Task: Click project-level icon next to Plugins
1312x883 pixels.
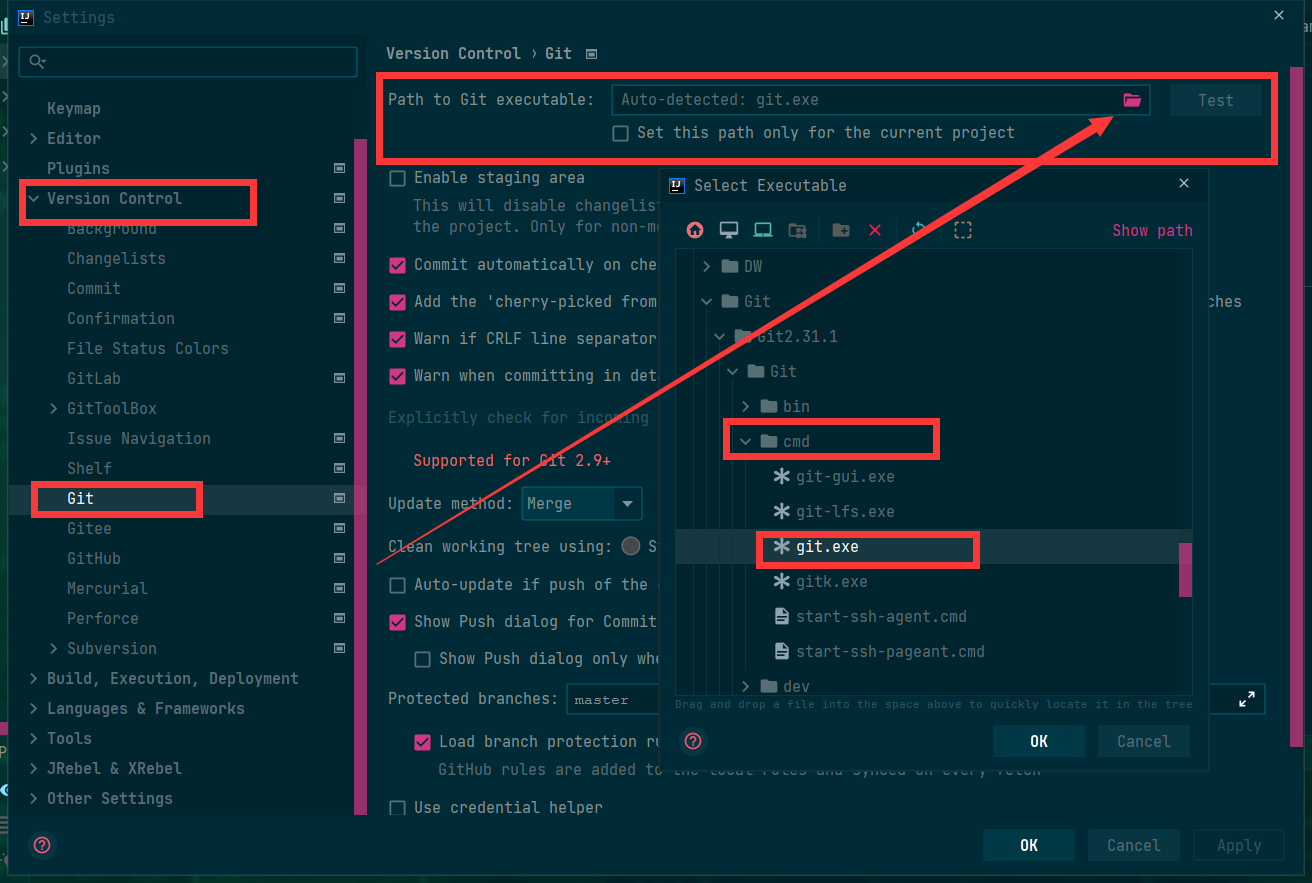Action: coord(339,169)
